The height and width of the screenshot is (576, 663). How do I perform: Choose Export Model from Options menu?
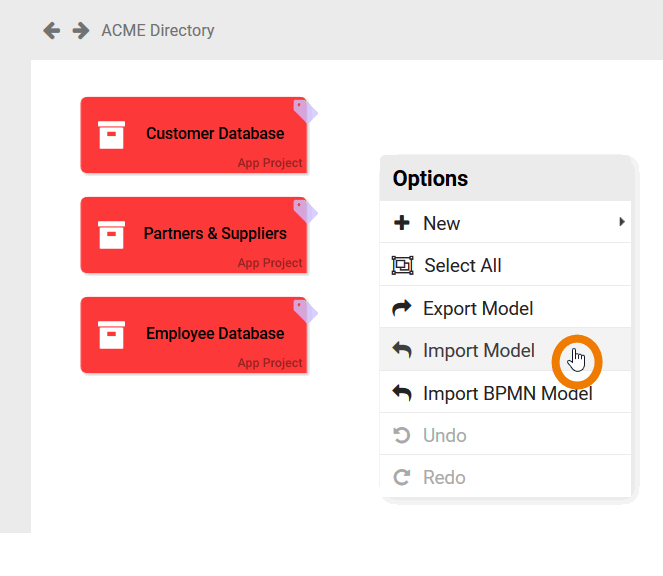(x=478, y=308)
